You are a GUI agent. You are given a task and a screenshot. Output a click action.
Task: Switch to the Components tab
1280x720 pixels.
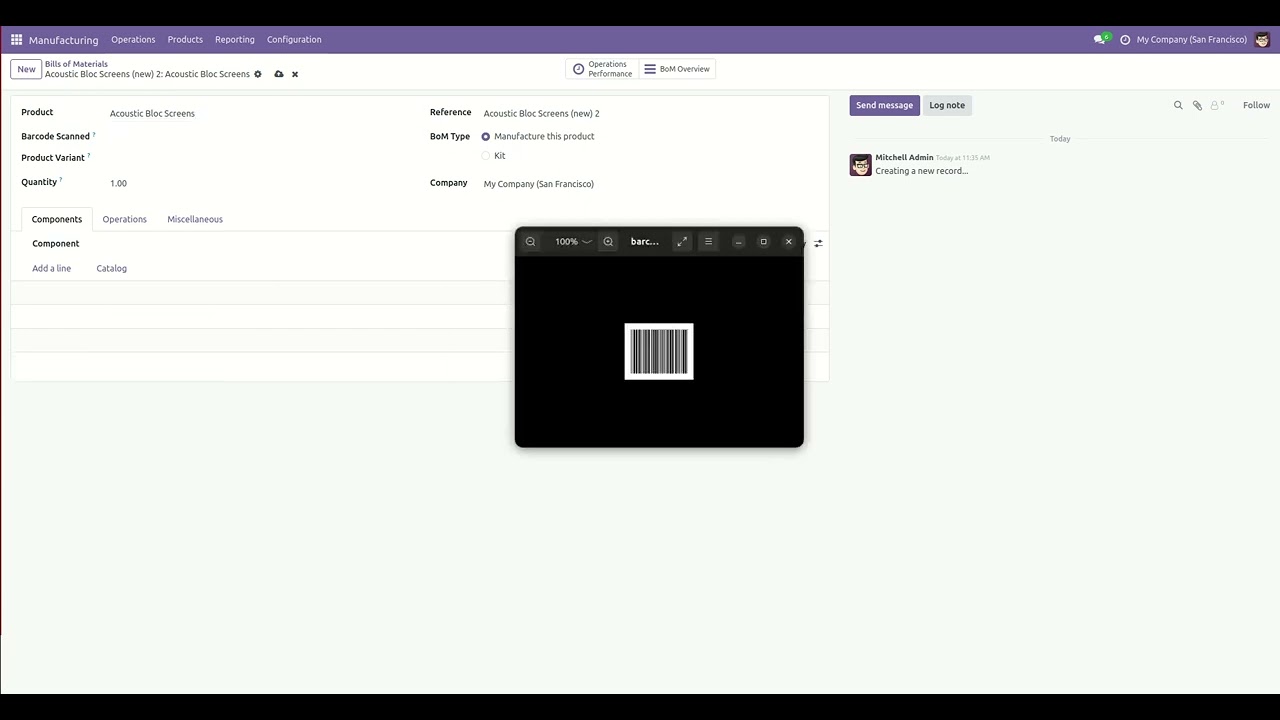(57, 219)
